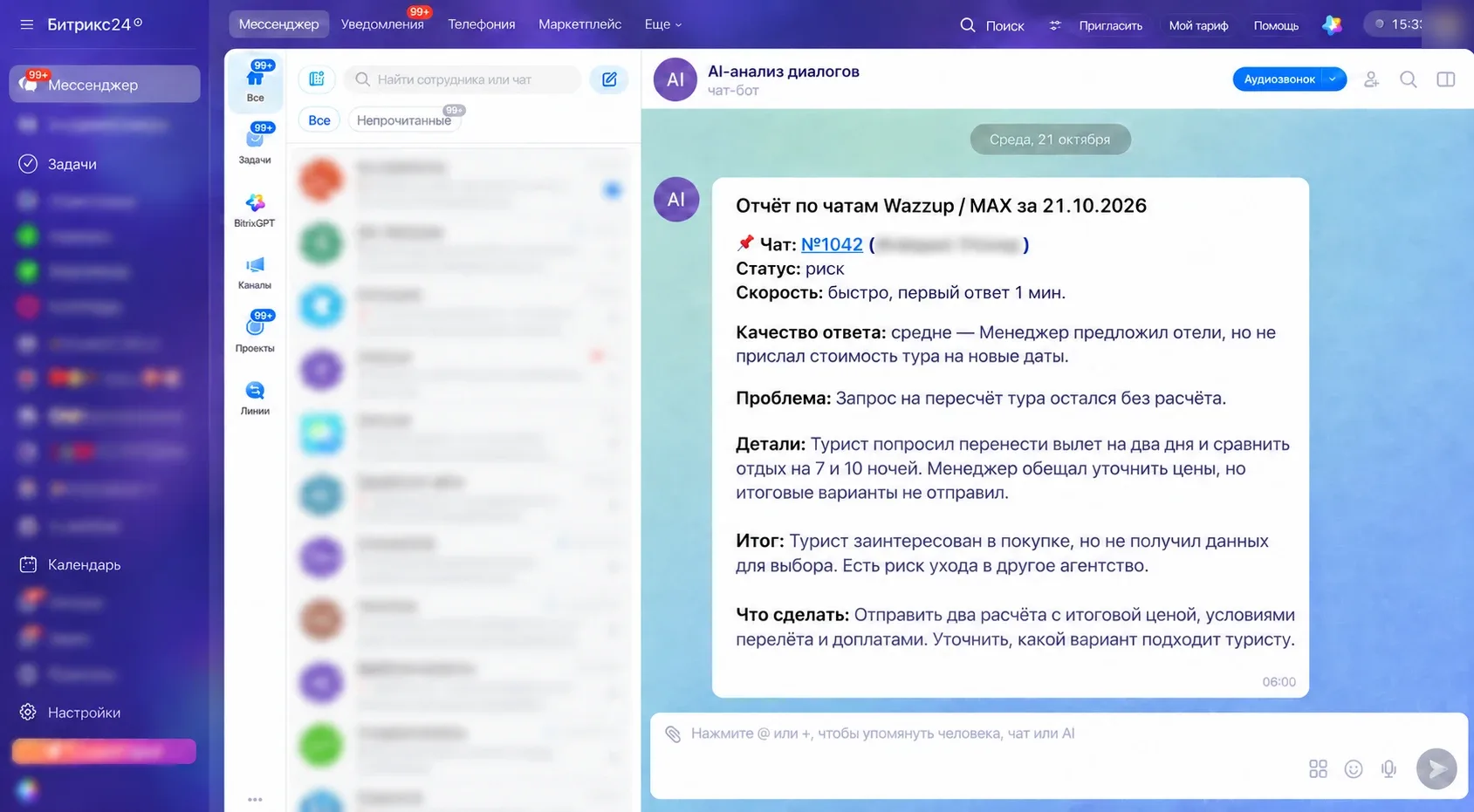Open AI-анализ диалогов chat avatar in header
The image size is (1474, 812).
tap(675, 79)
